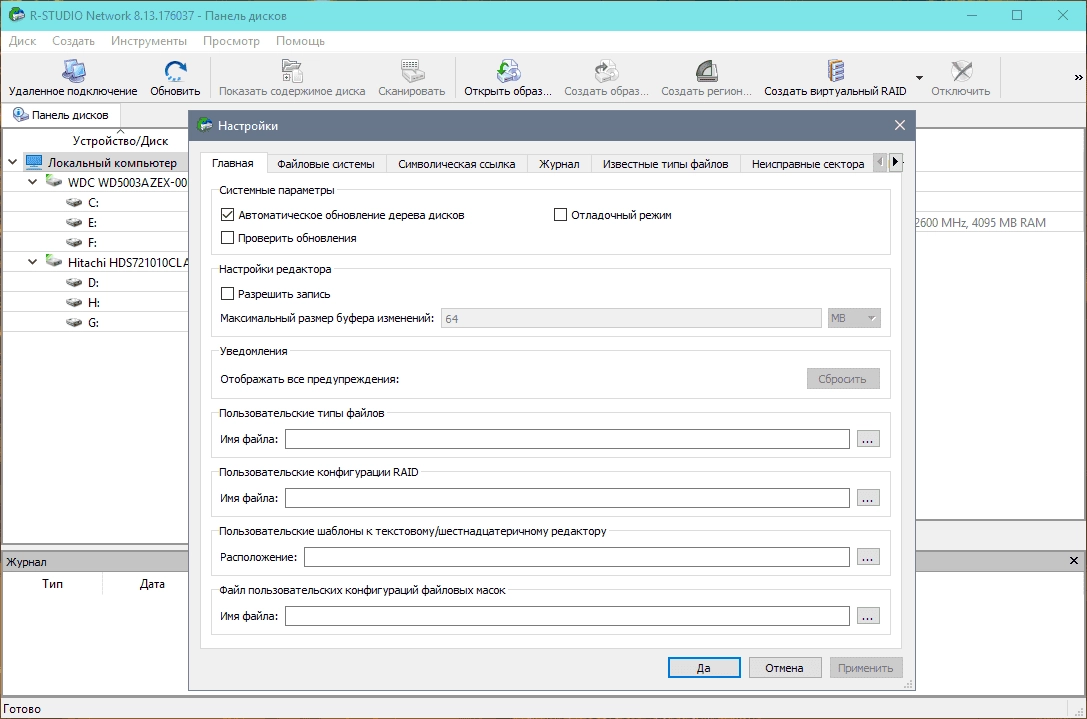The image size is (1087, 719).
Task: Open the Remote connection tool (Удаленное подключение)
Action: click(73, 78)
